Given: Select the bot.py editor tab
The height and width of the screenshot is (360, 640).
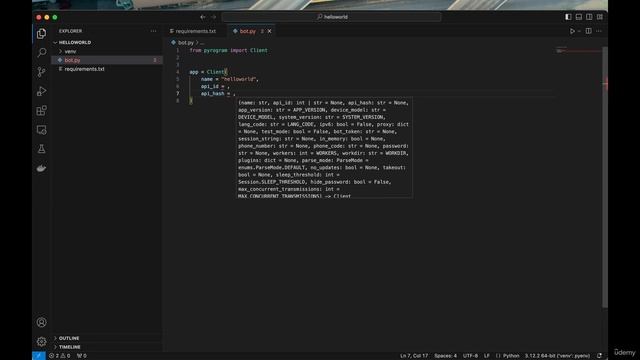Looking at the screenshot, I should [247, 31].
